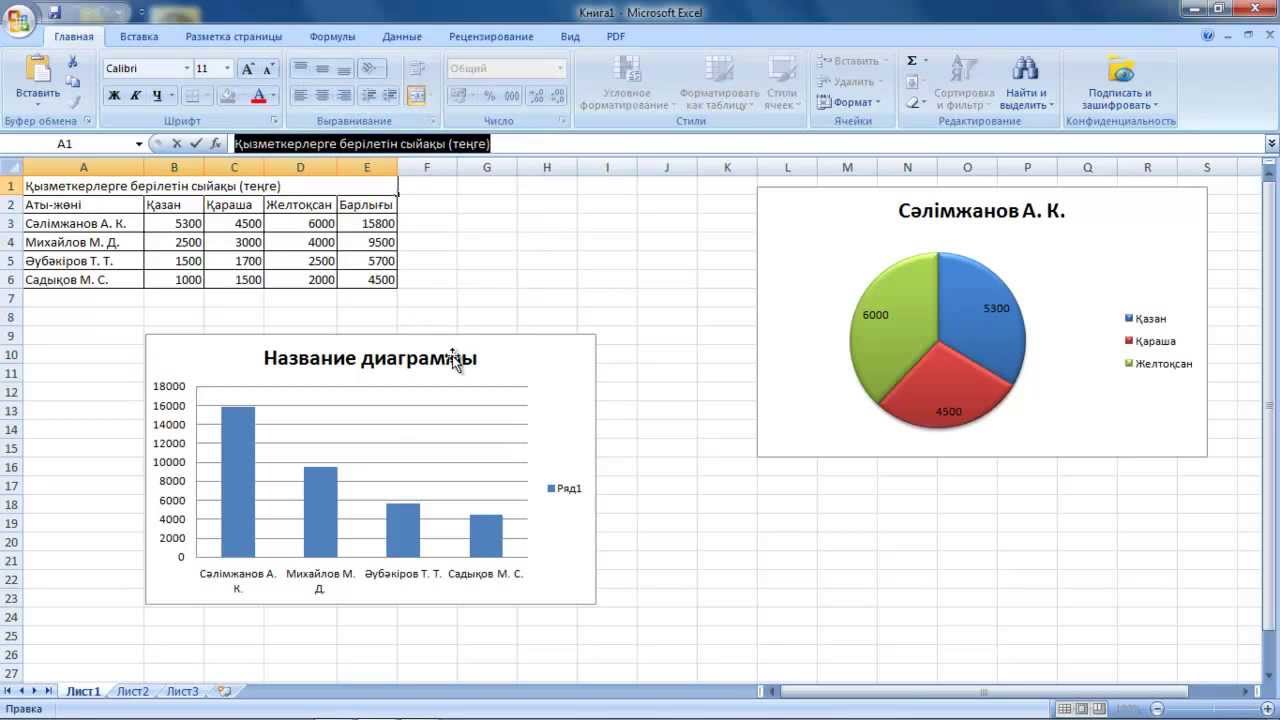
Task: Open the Вид ribbon tab
Action: (x=570, y=37)
